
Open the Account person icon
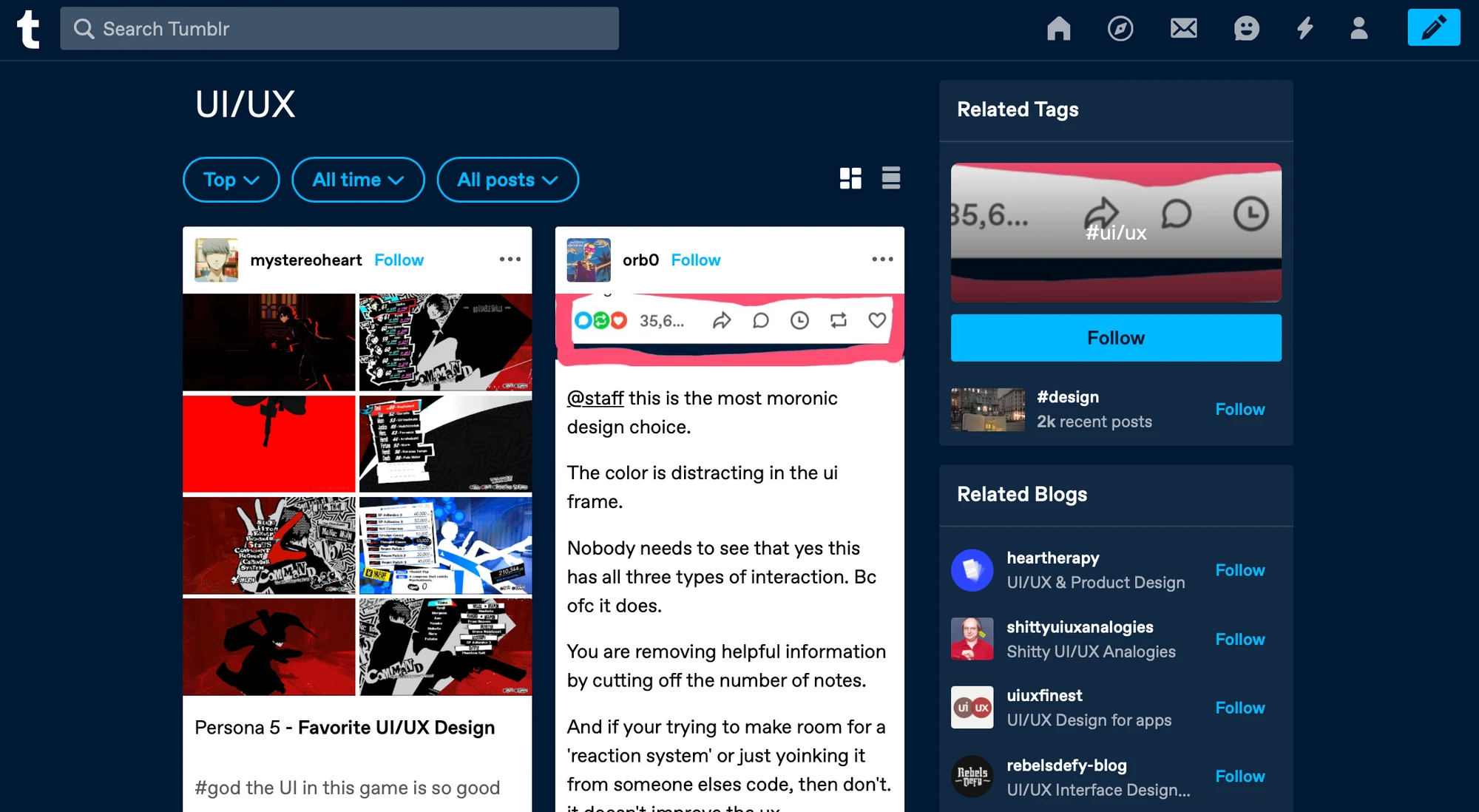pyautogui.click(x=1358, y=28)
